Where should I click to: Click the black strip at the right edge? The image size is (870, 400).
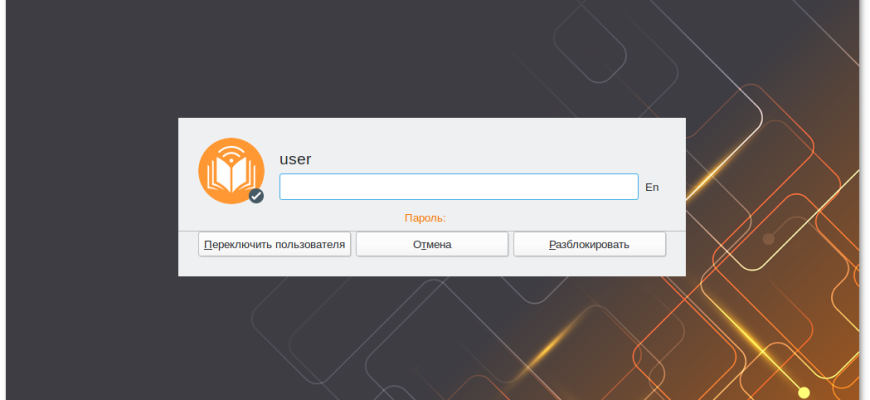point(865,200)
